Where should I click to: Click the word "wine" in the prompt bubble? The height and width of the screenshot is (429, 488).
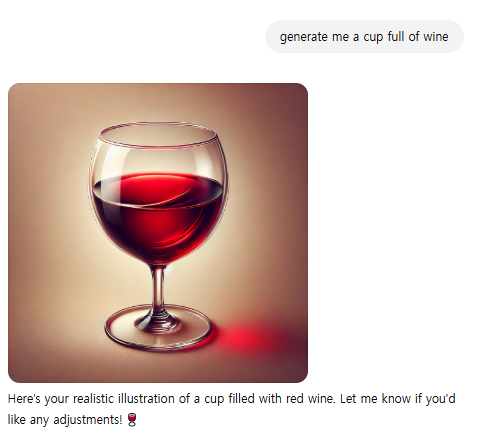tap(436, 36)
